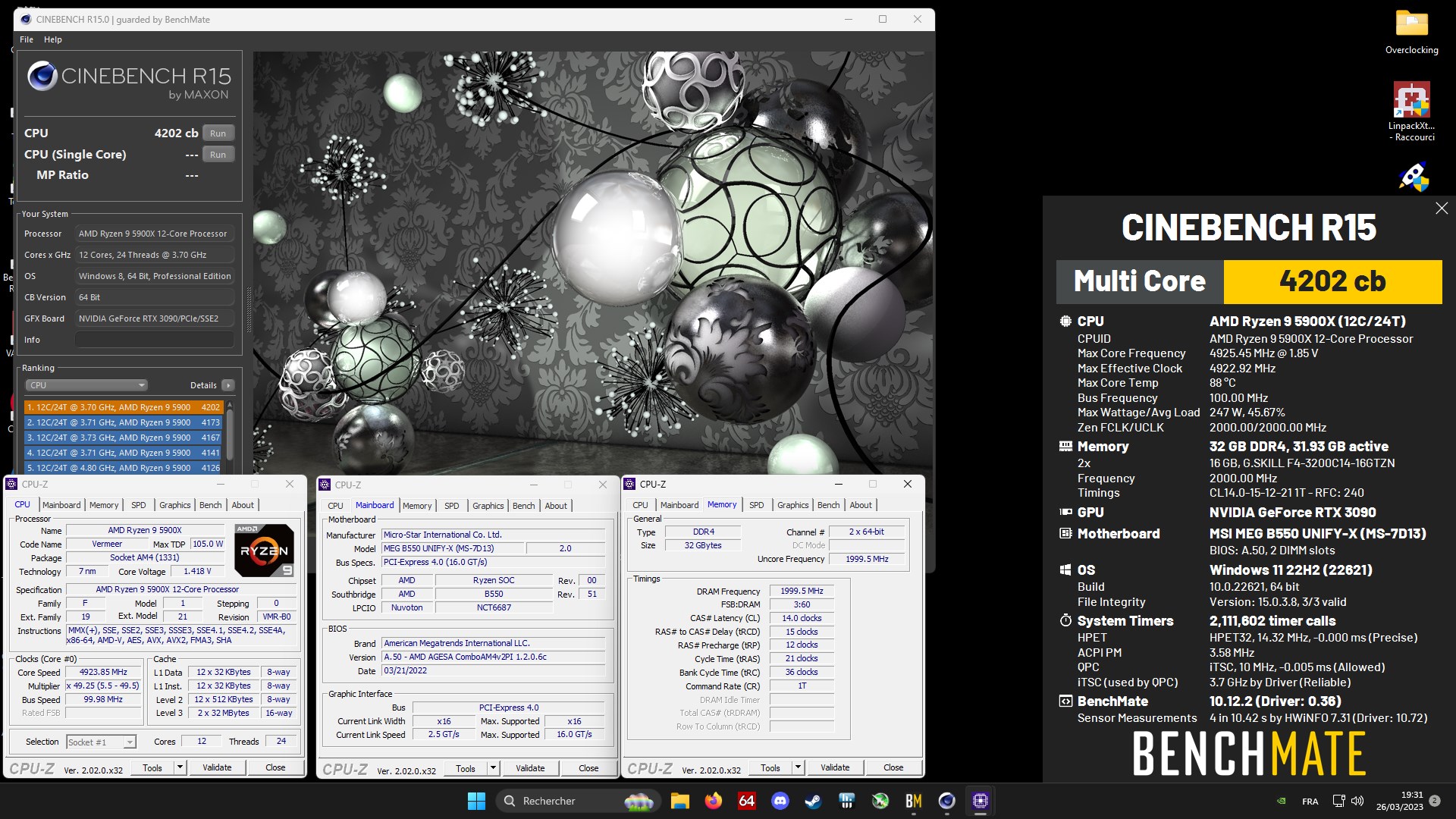This screenshot has width=1456, height=819.
Task: Run the CPU Single Core benchmark
Action: (218, 154)
